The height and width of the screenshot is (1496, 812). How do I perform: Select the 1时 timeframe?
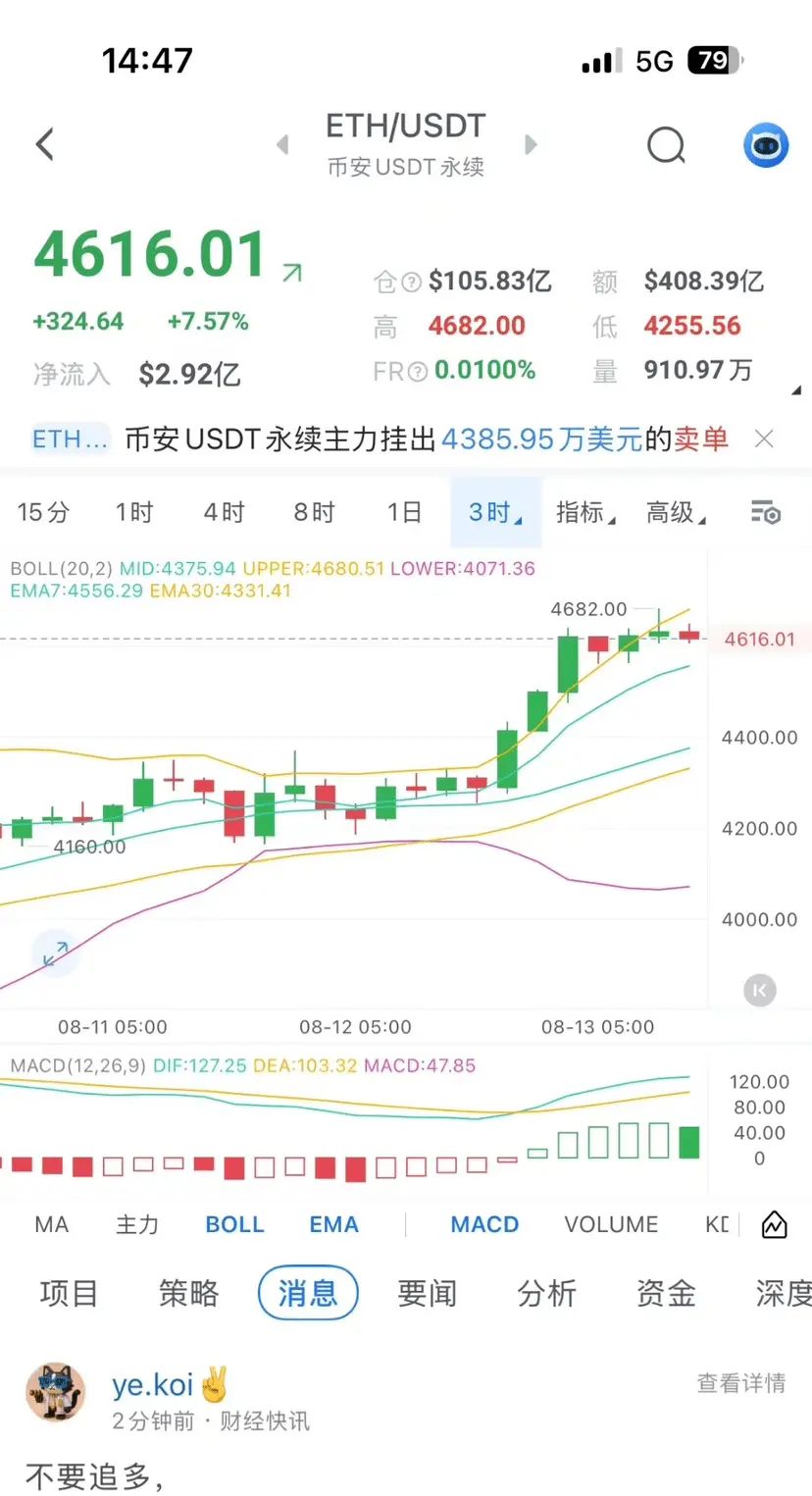click(134, 512)
